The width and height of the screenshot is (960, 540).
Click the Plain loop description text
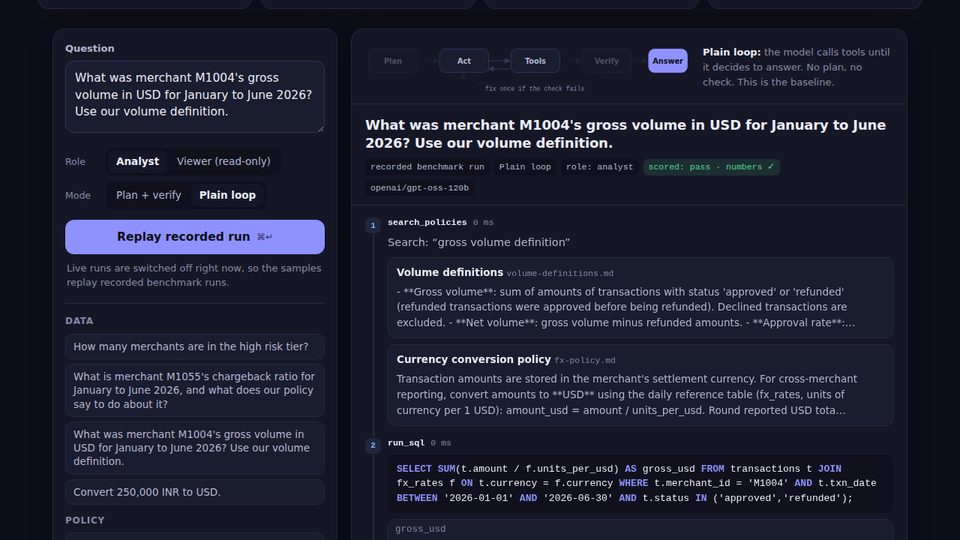(x=797, y=67)
